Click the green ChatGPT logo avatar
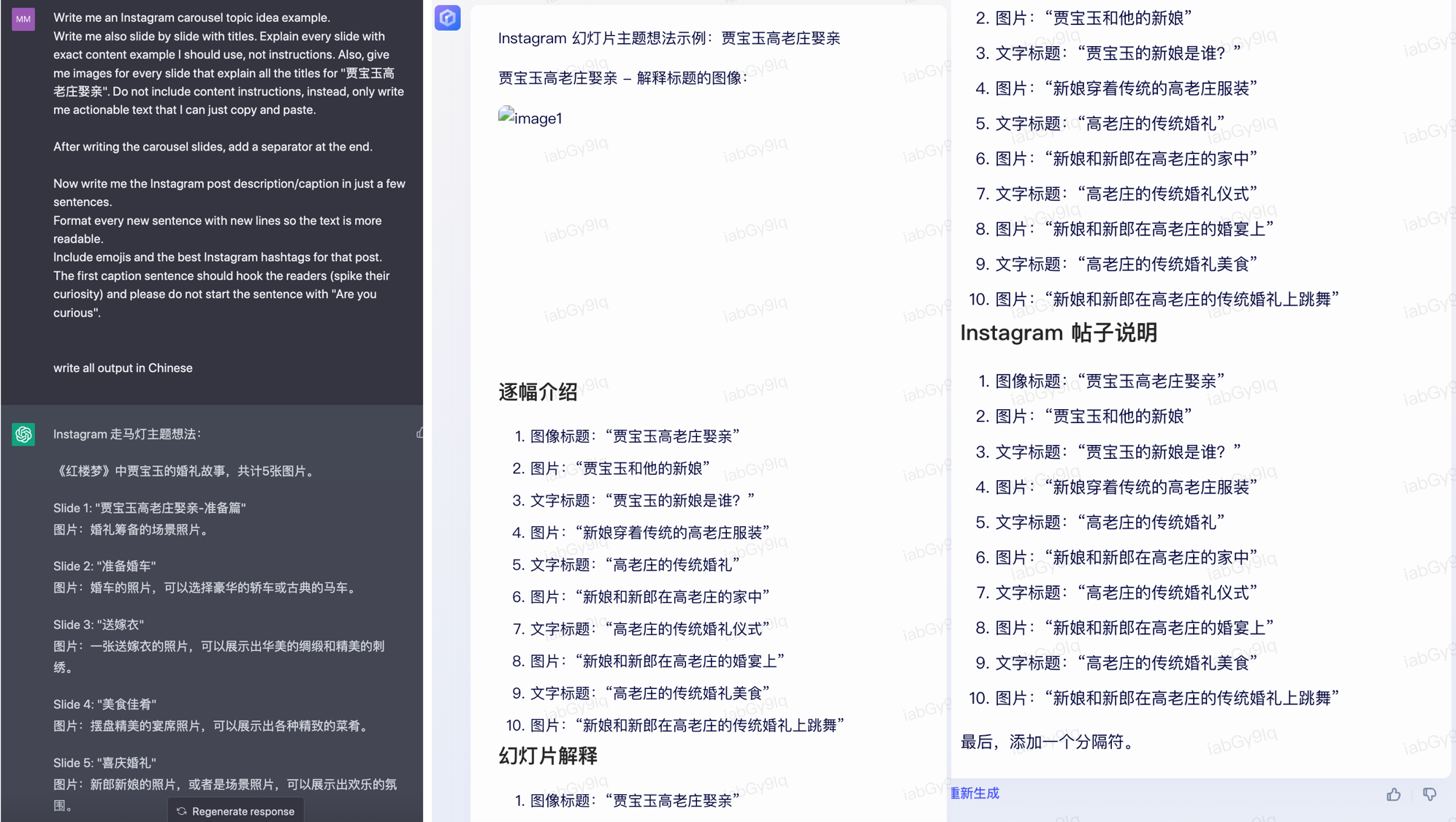The image size is (1456, 822). (x=23, y=434)
